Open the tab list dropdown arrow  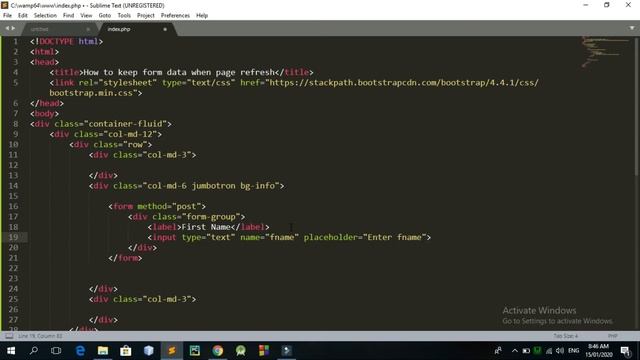632,28
